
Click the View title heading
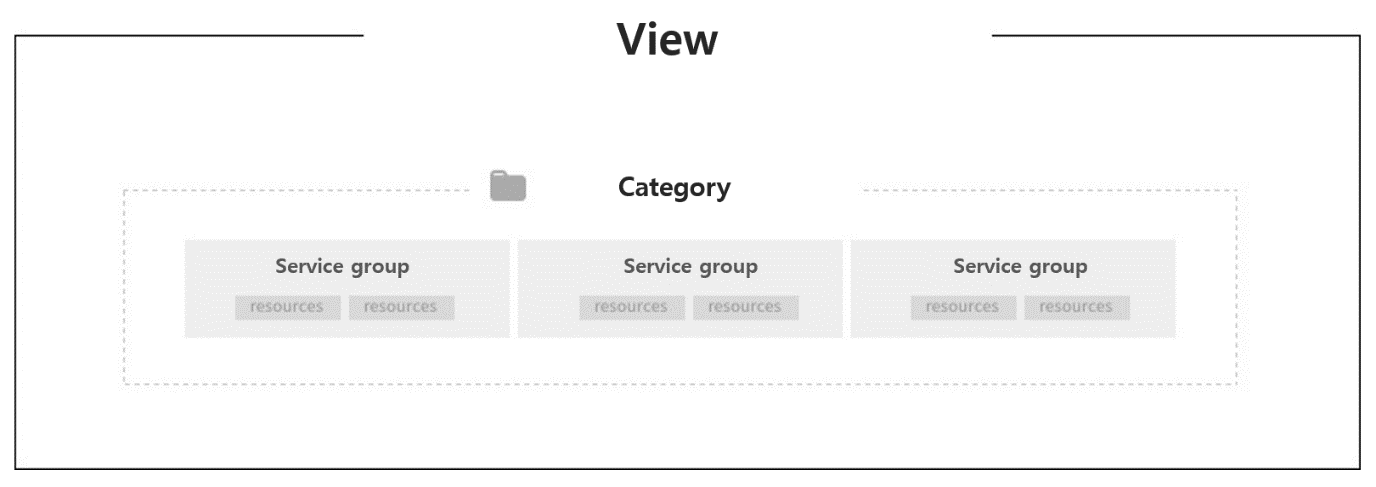click(667, 40)
